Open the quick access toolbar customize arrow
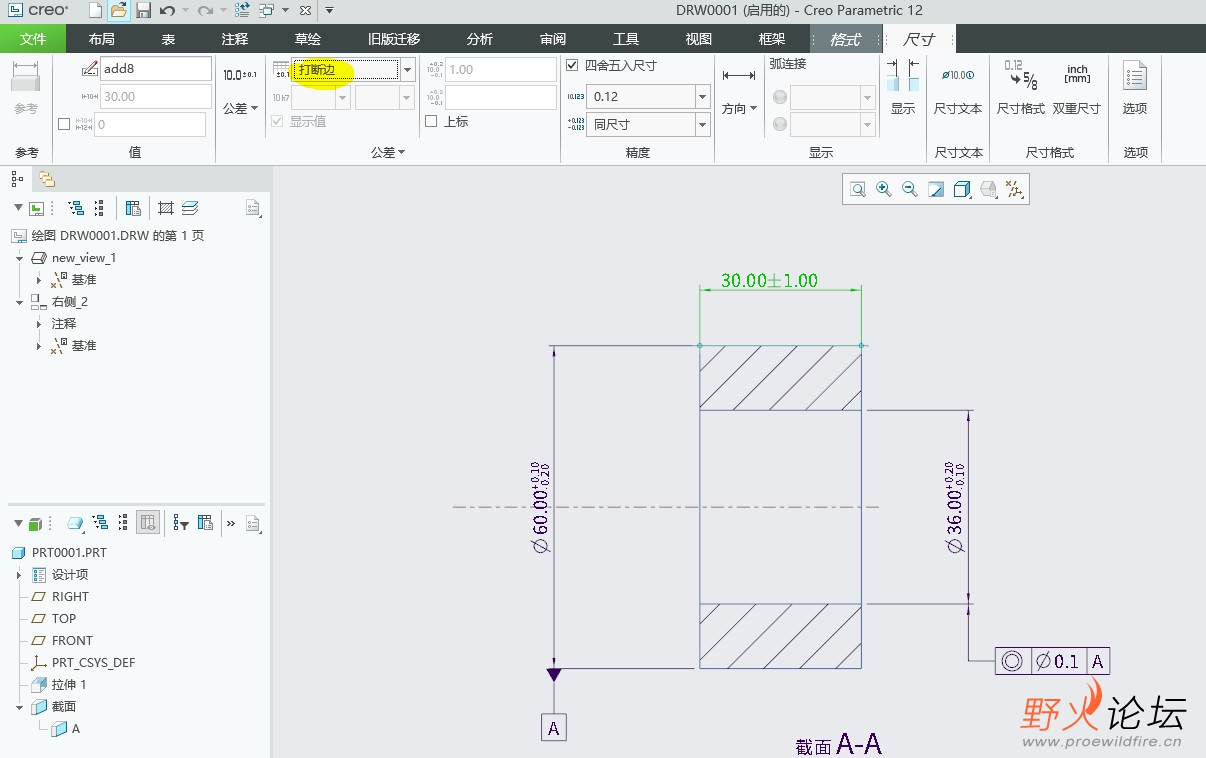This screenshot has width=1206, height=758. [x=330, y=10]
